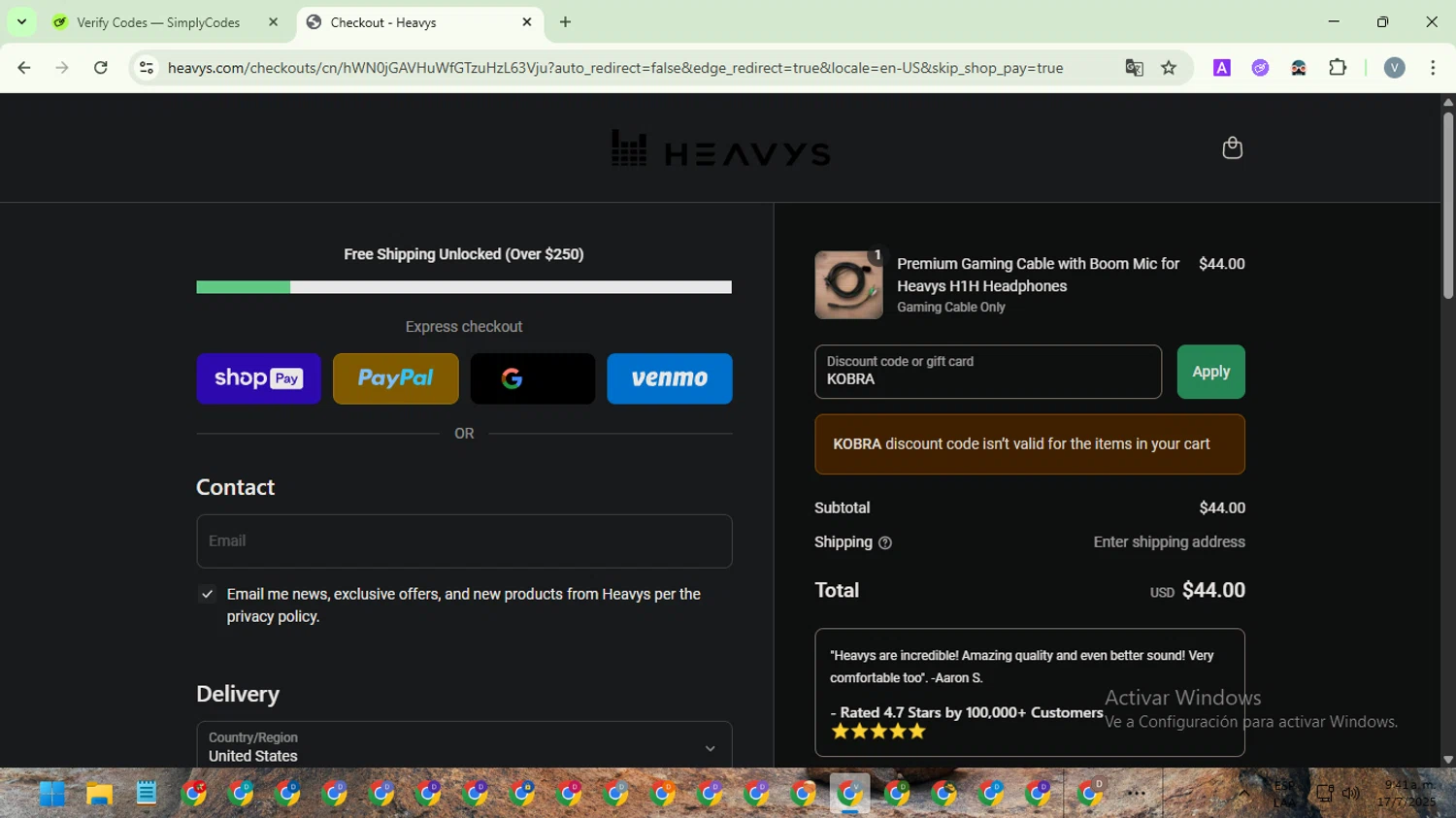Click the free shipping progress bar
The image size is (1456, 818).
[x=464, y=287]
